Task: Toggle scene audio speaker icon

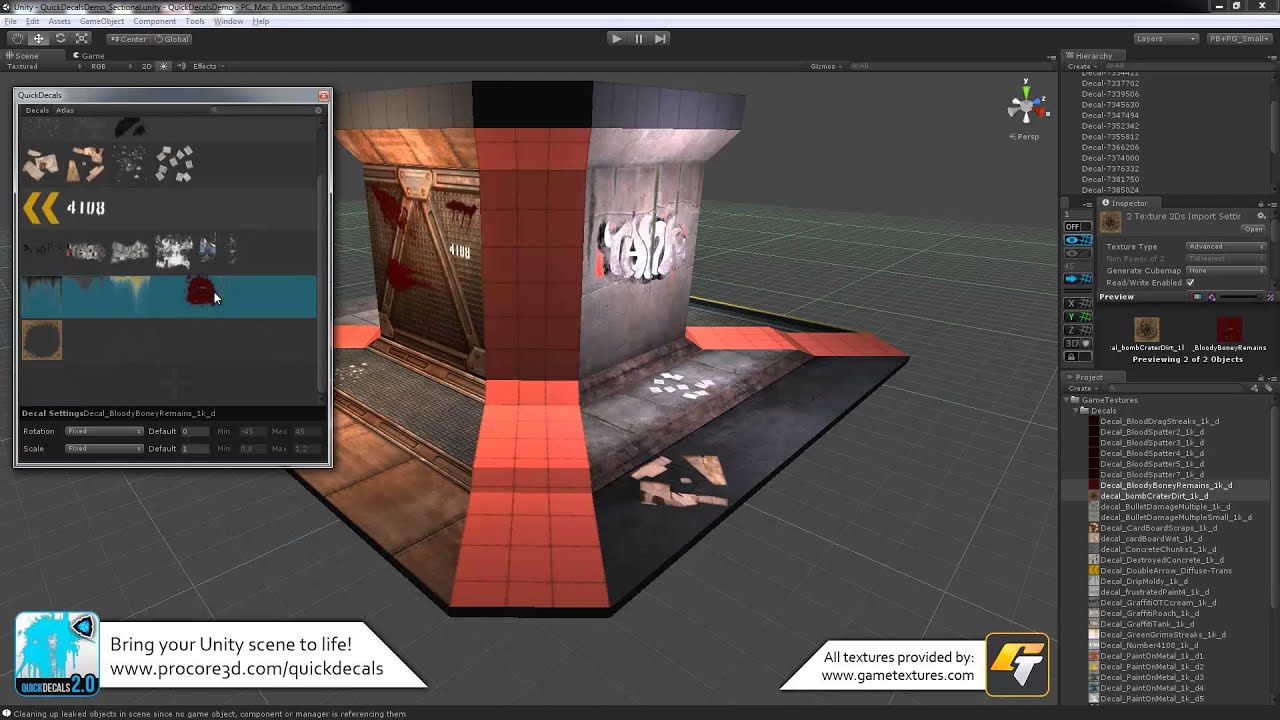Action: pos(179,66)
